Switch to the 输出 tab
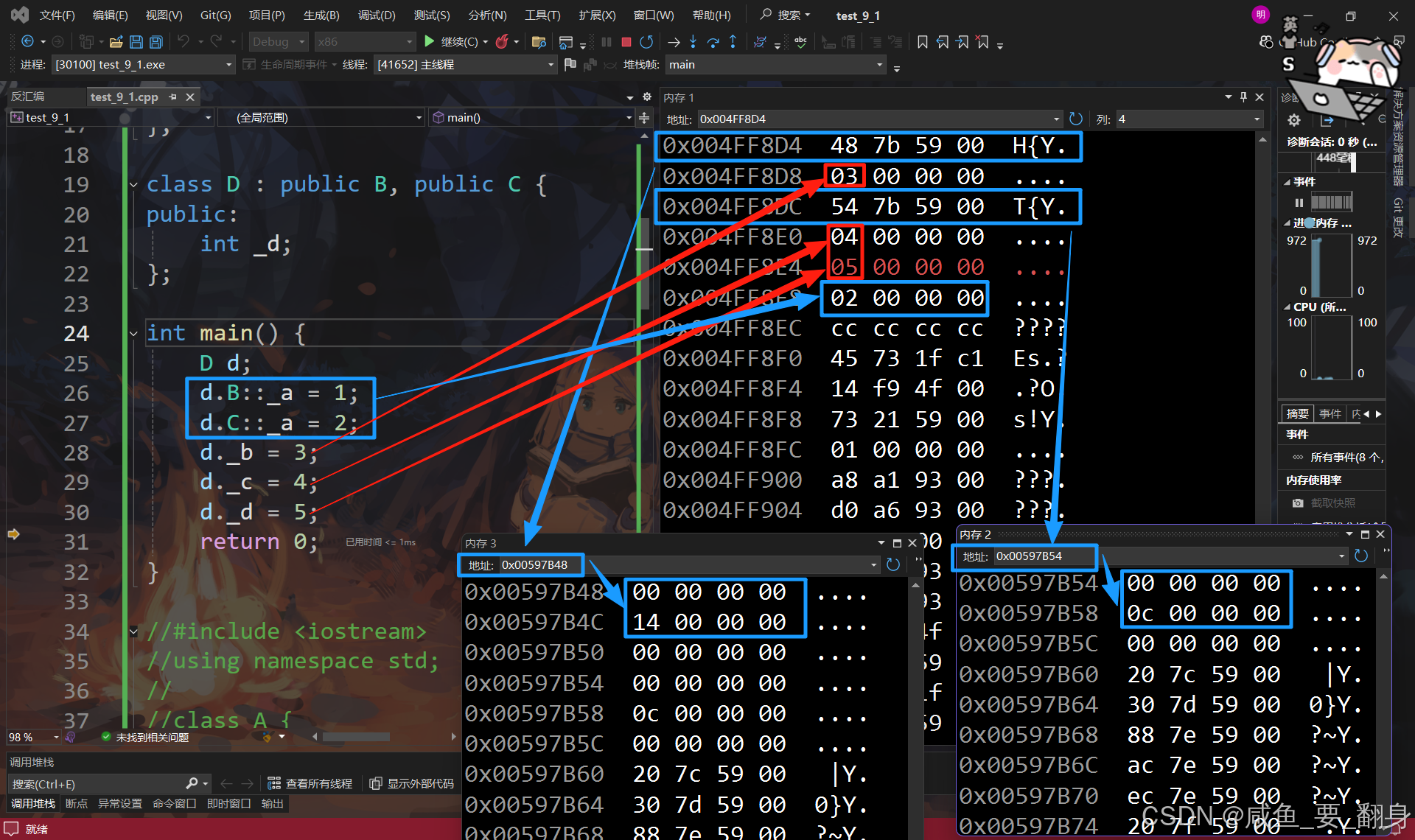The height and width of the screenshot is (840, 1415). [x=272, y=803]
